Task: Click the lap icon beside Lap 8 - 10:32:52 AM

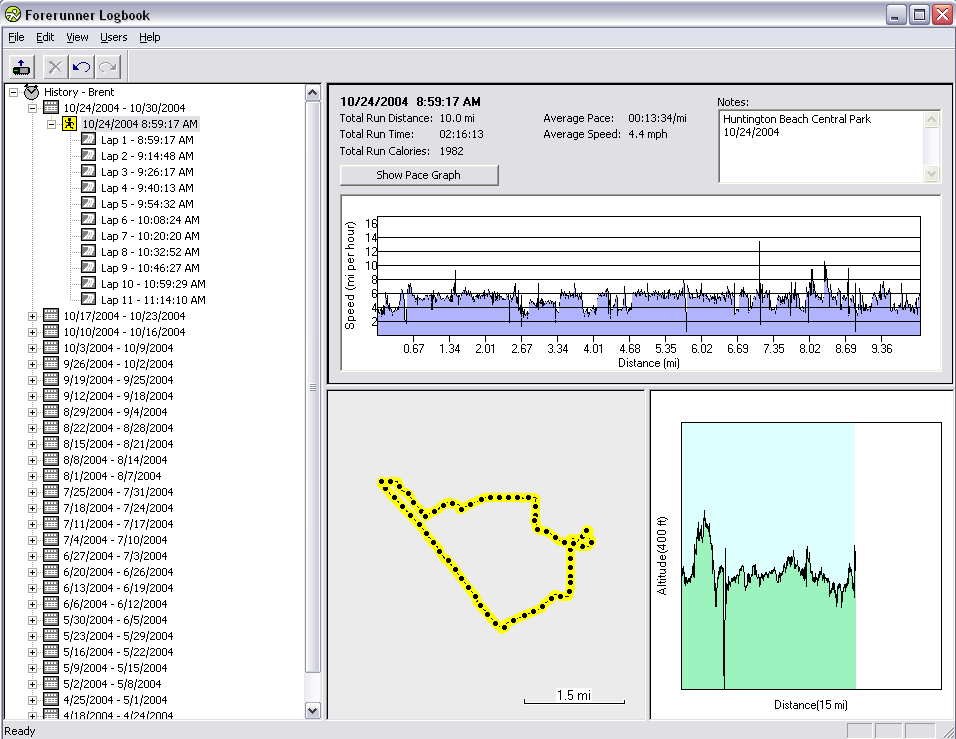Action: [88, 251]
